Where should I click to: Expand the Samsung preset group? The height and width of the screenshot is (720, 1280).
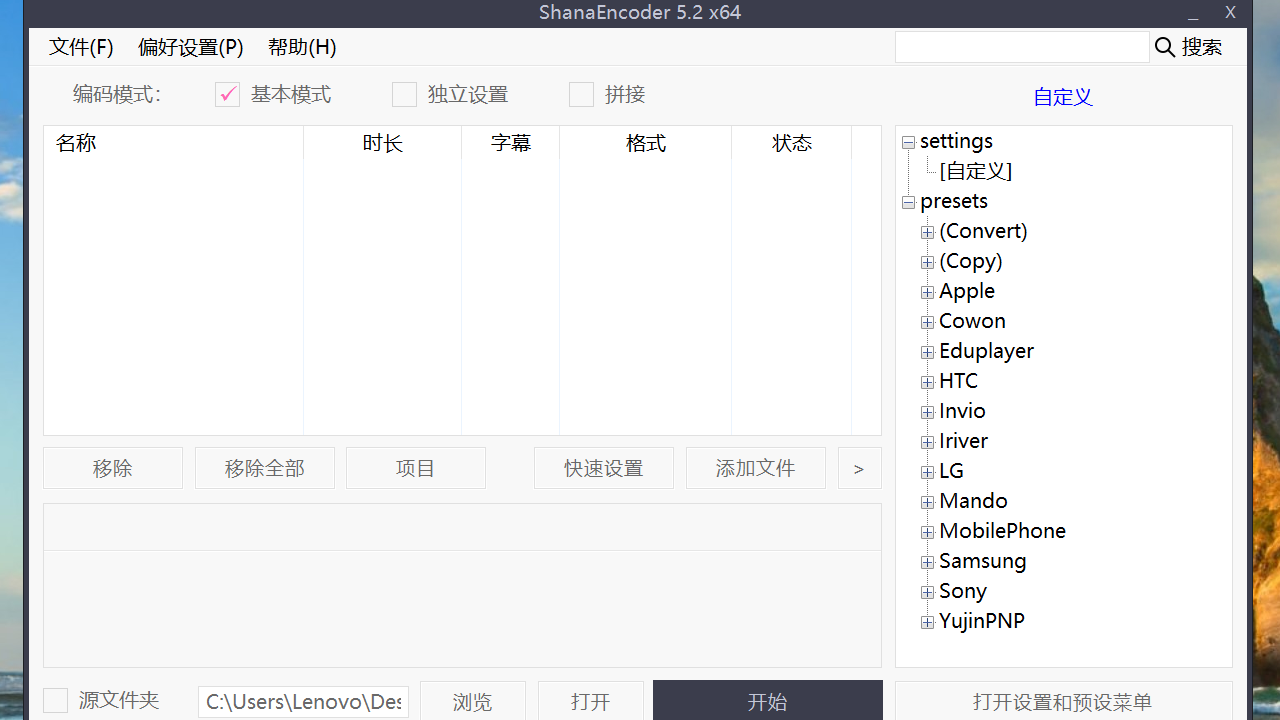tap(927, 561)
